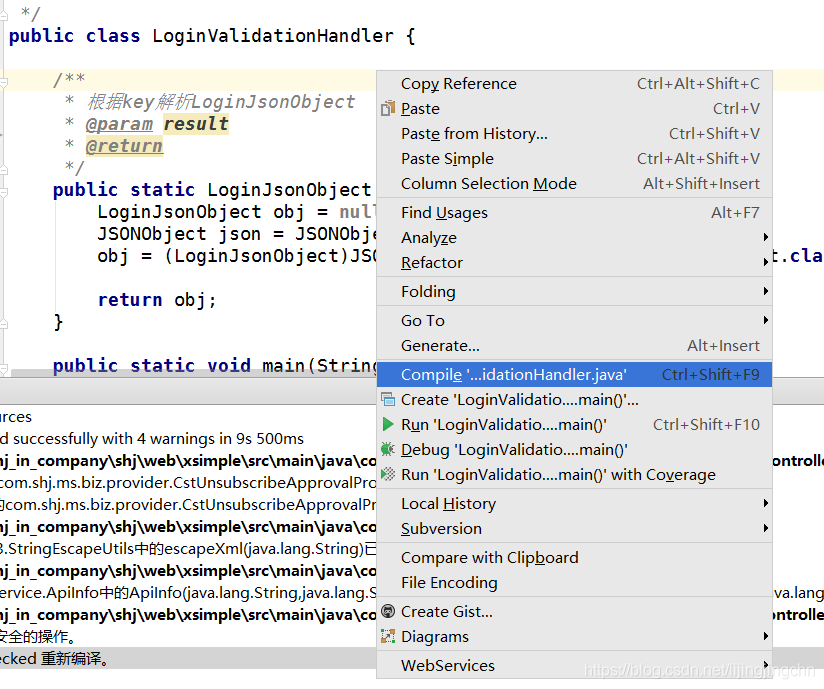Image resolution: width=824 pixels, height=689 pixels.
Task: Click LoginValidationHandler class name
Action: 273,36
